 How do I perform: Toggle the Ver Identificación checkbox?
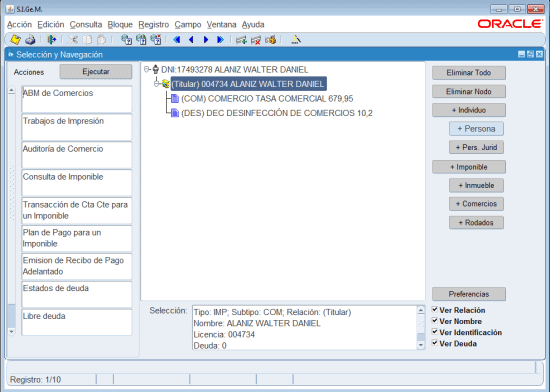[x=435, y=332]
